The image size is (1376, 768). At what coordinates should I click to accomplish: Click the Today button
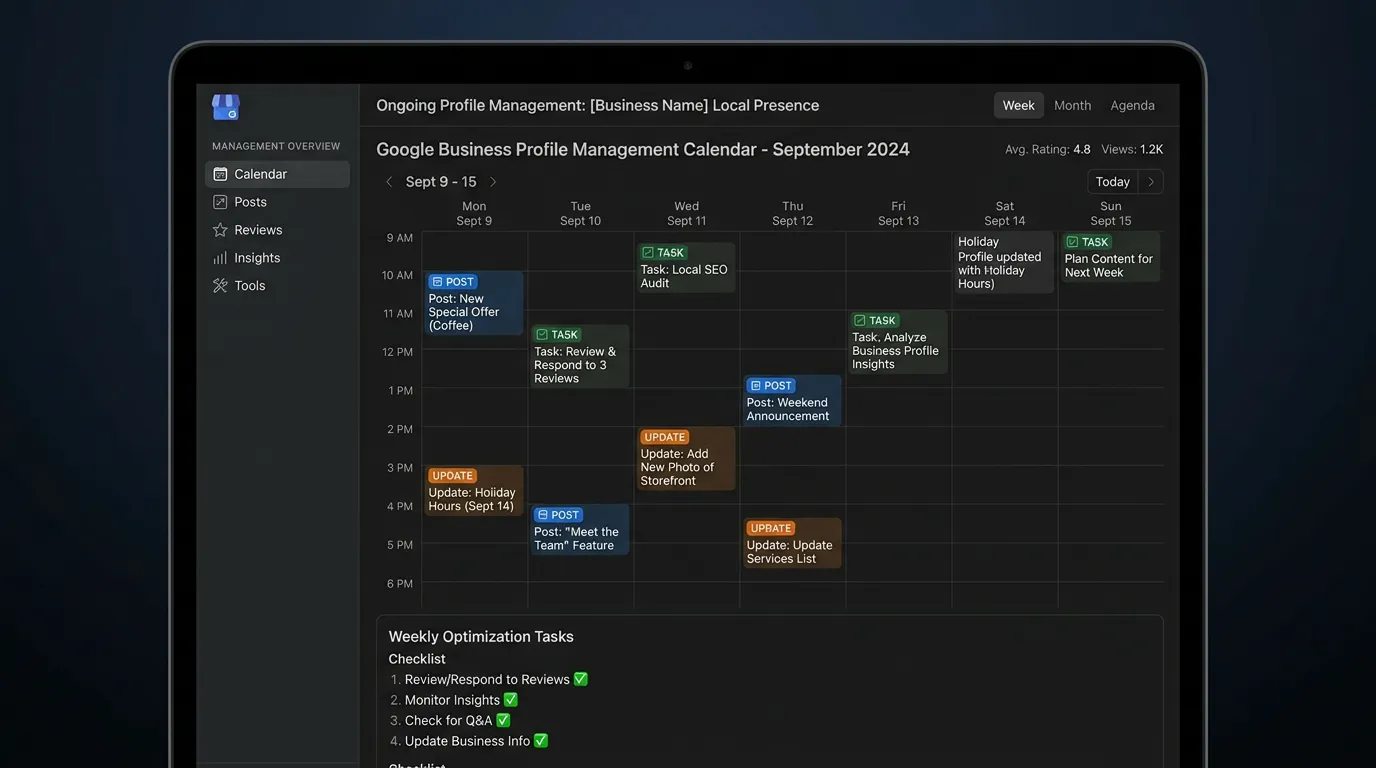tap(1113, 182)
